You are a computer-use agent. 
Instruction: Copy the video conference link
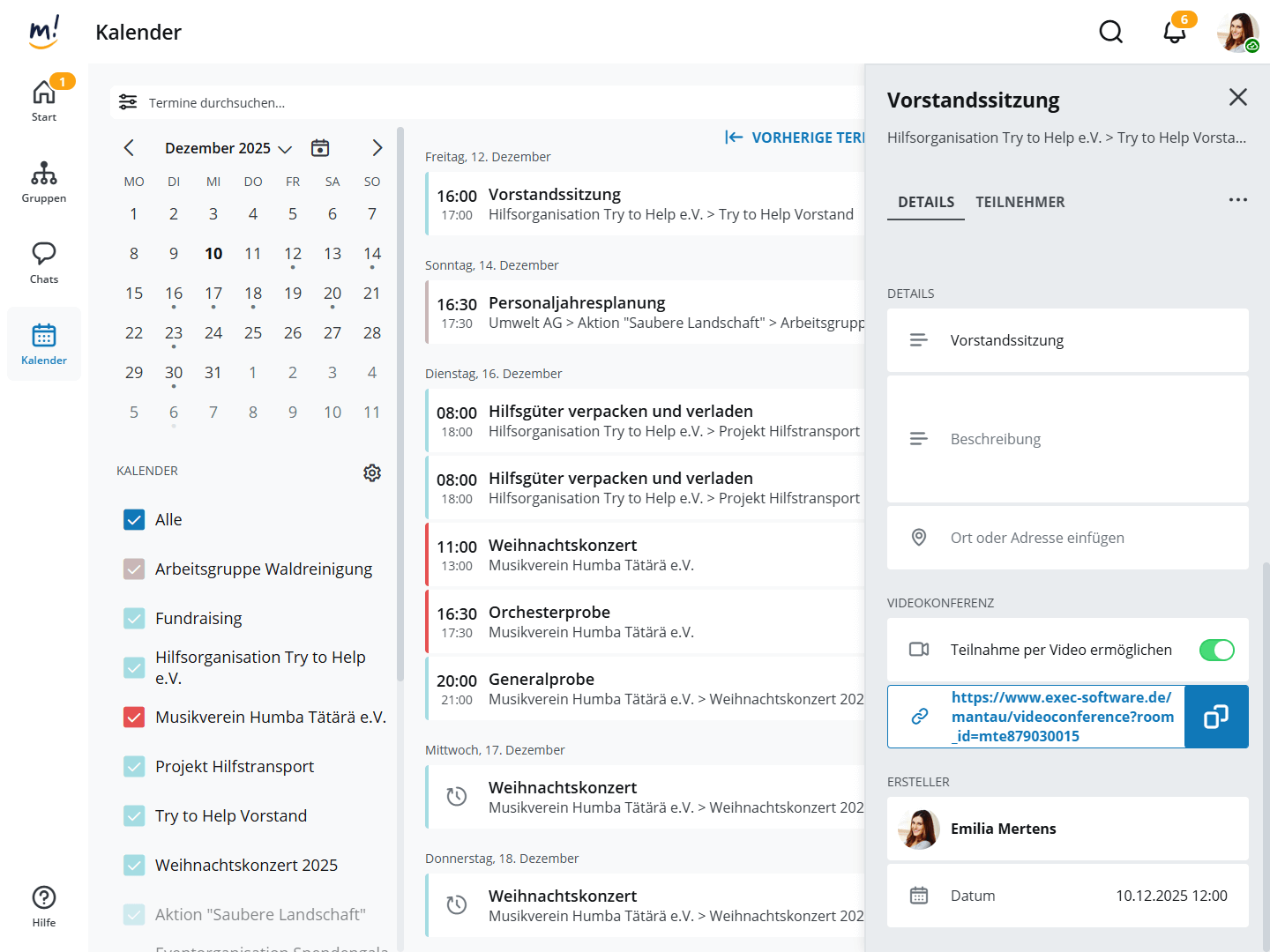1216,717
